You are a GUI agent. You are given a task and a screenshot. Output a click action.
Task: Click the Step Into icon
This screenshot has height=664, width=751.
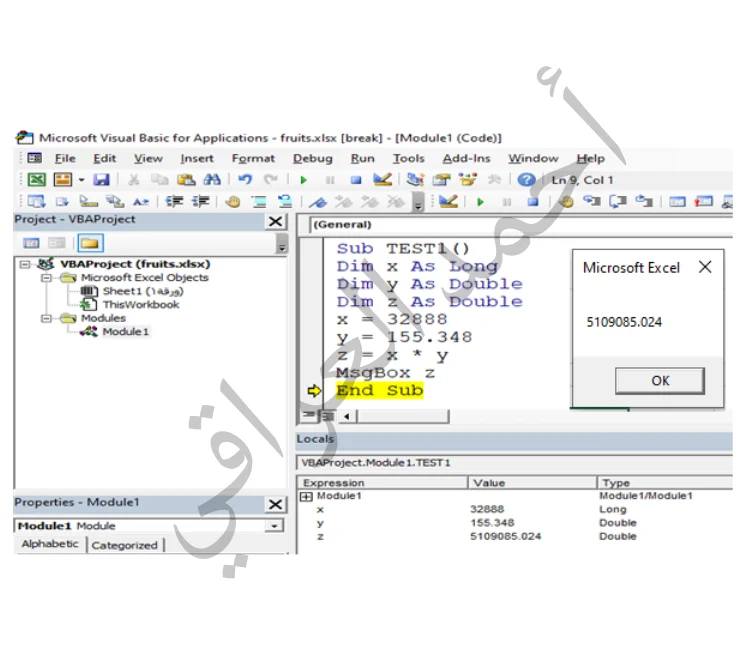click(x=592, y=202)
